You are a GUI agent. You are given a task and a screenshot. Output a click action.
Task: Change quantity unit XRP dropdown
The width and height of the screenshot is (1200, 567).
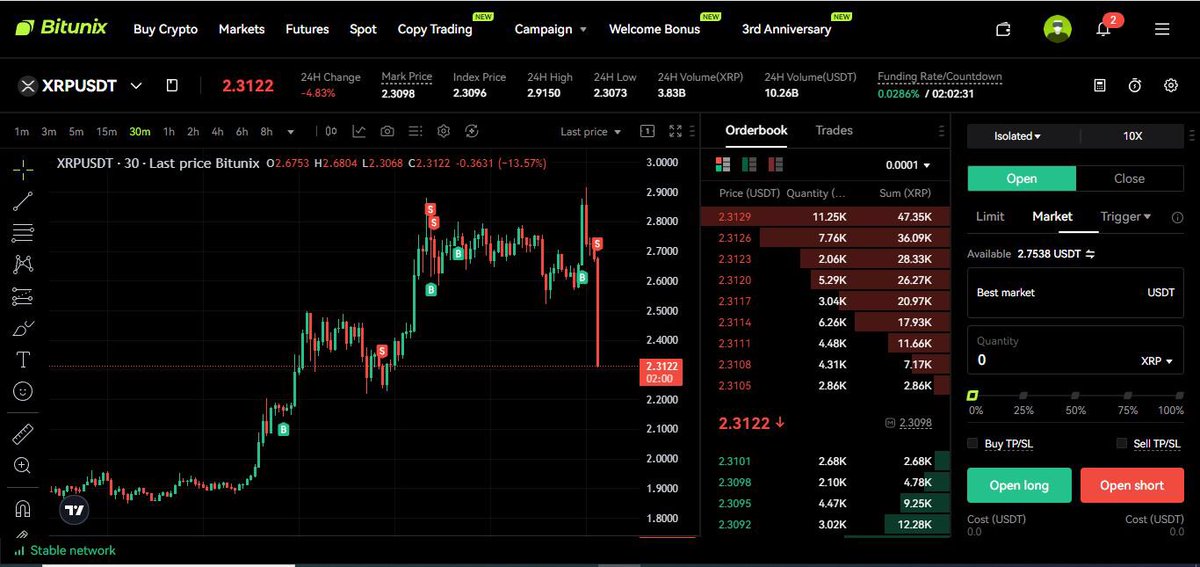(1157, 361)
